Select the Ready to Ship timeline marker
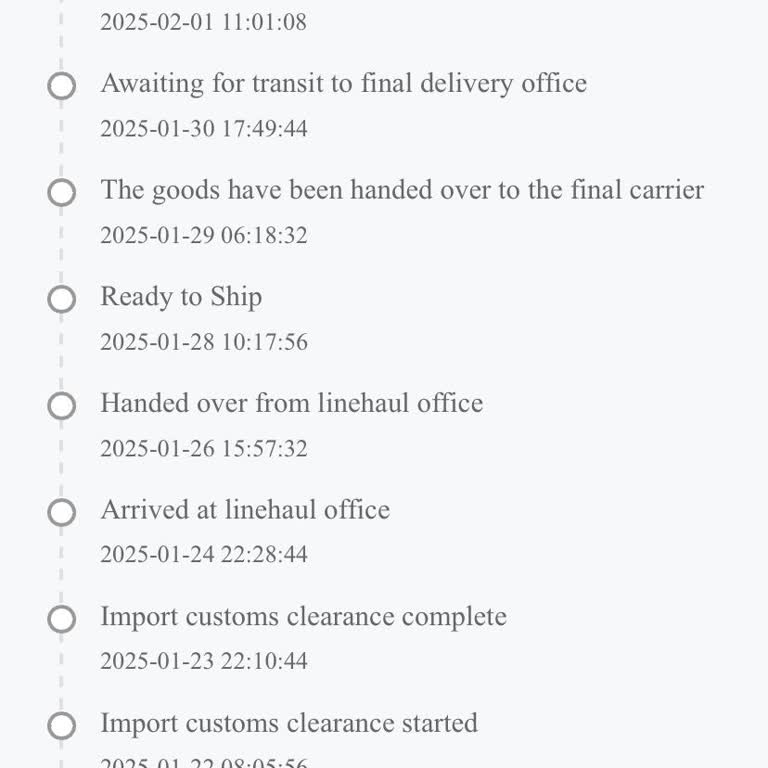Viewport: 768px width, 768px height. pyautogui.click(x=62, y=299)
